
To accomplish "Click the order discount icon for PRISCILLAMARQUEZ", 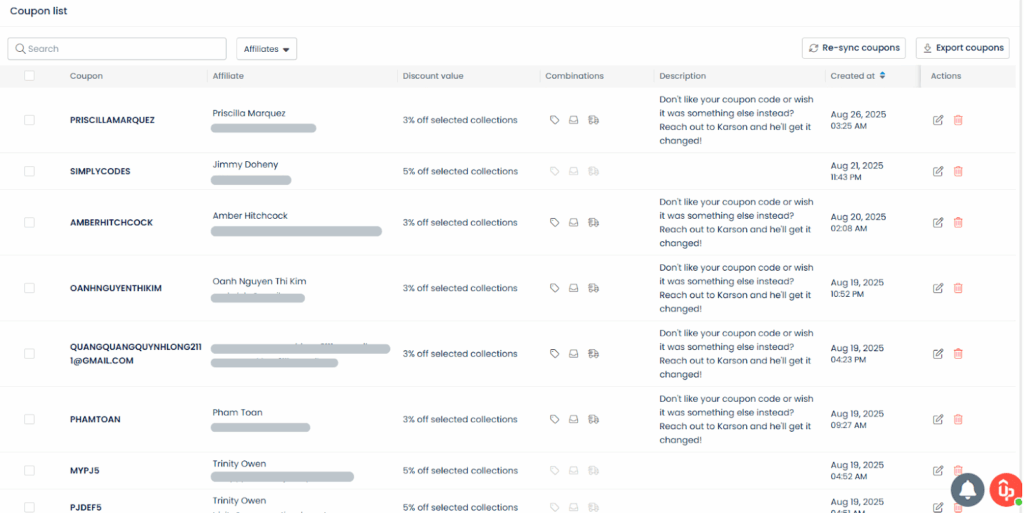I will 573,120.
